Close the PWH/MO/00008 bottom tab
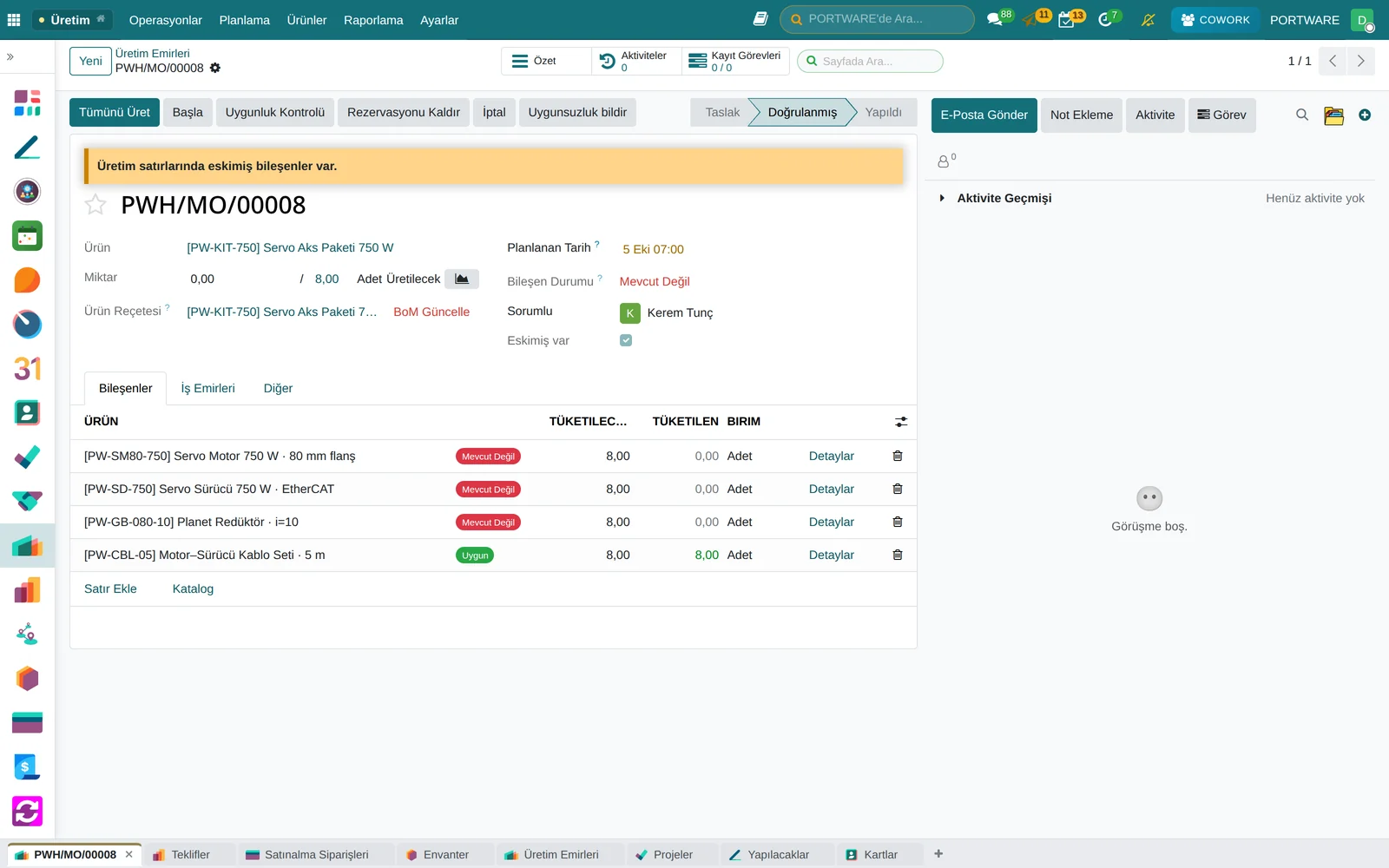The height and width of the screenshot is (868, 1389). coord(128,854)
